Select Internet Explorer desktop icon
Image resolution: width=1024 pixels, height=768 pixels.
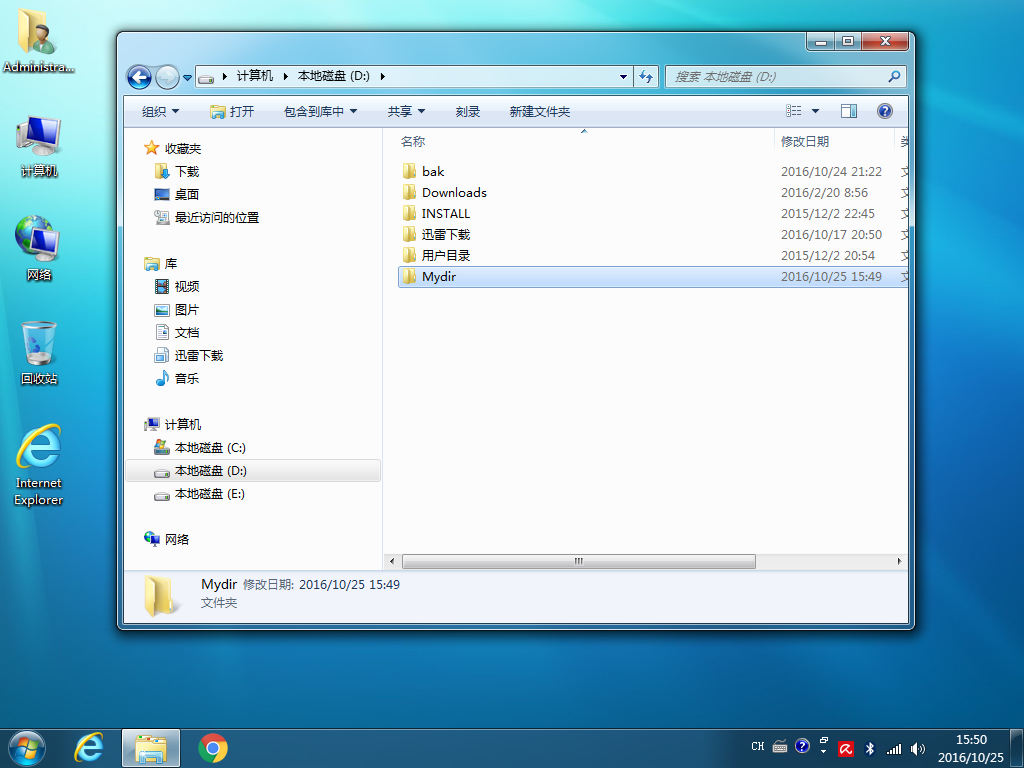39,465
